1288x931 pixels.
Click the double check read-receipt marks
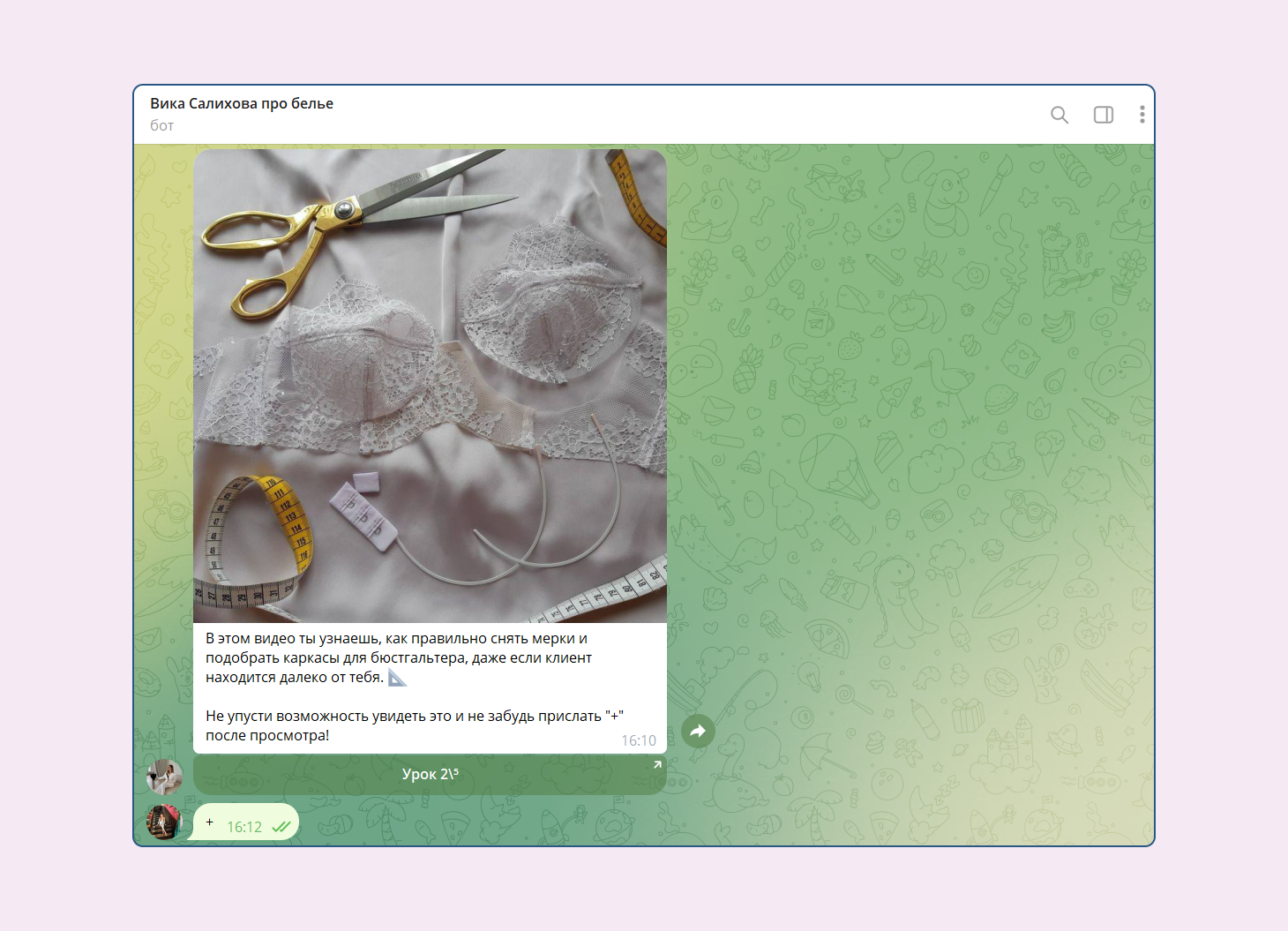click(281, 827)
